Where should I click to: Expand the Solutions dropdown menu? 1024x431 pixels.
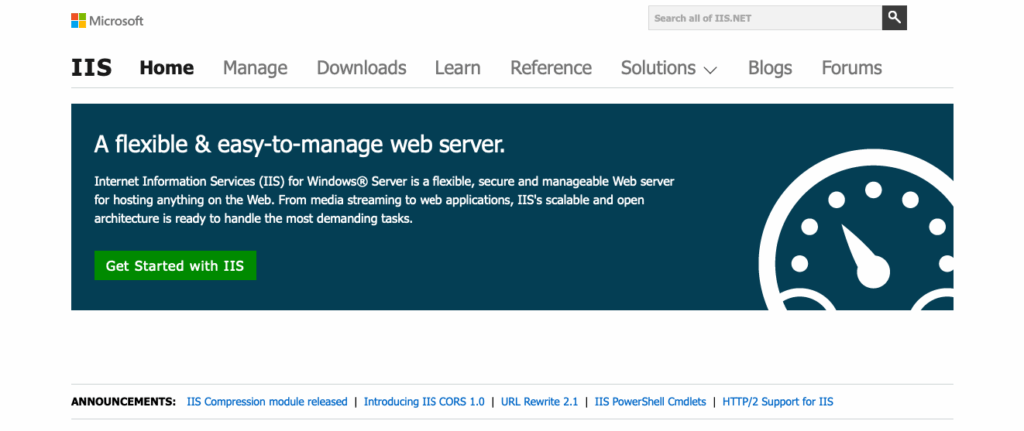point(669,68)
